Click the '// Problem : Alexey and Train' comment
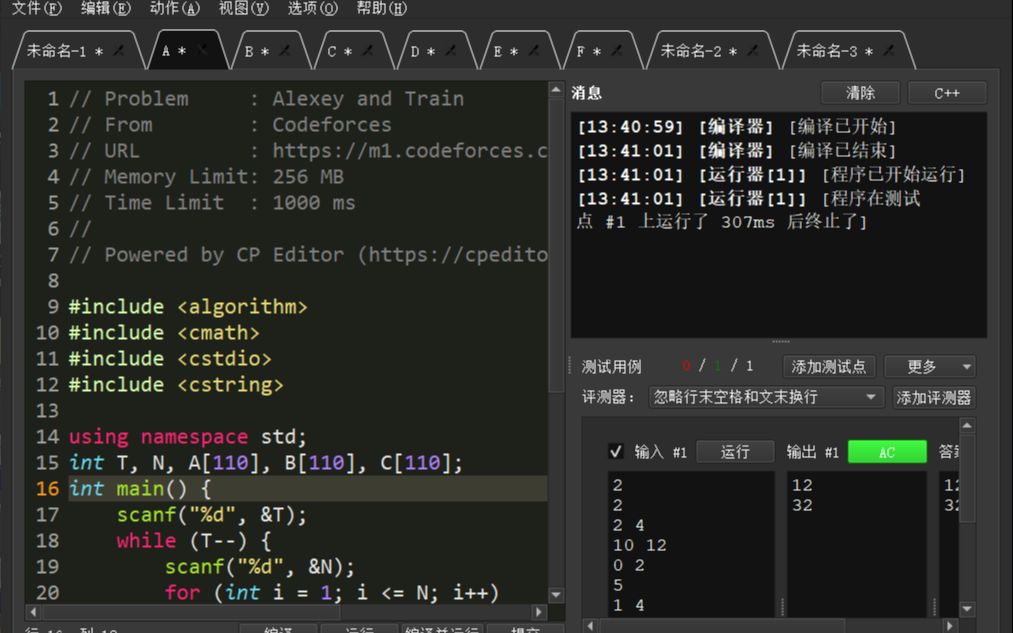 click(266, 98)
